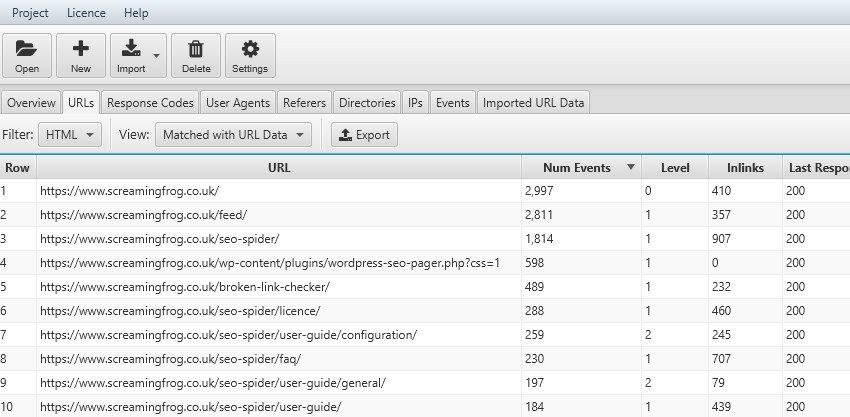Viewport: 850px width, 417px height.
Task: Switch to the IPs tab
Action: (x=415, y=102)
